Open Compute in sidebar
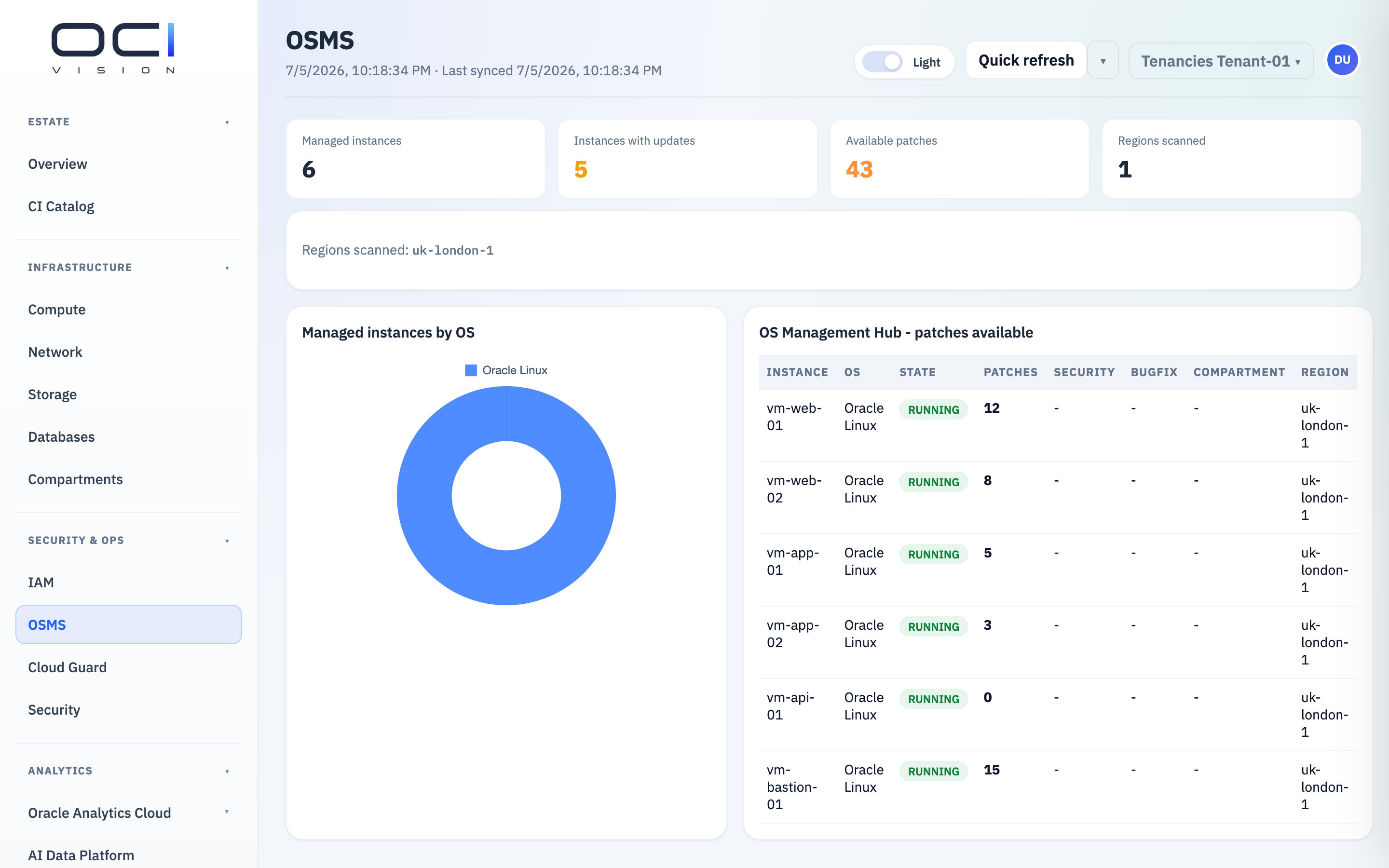 click(x=129, y=310)
